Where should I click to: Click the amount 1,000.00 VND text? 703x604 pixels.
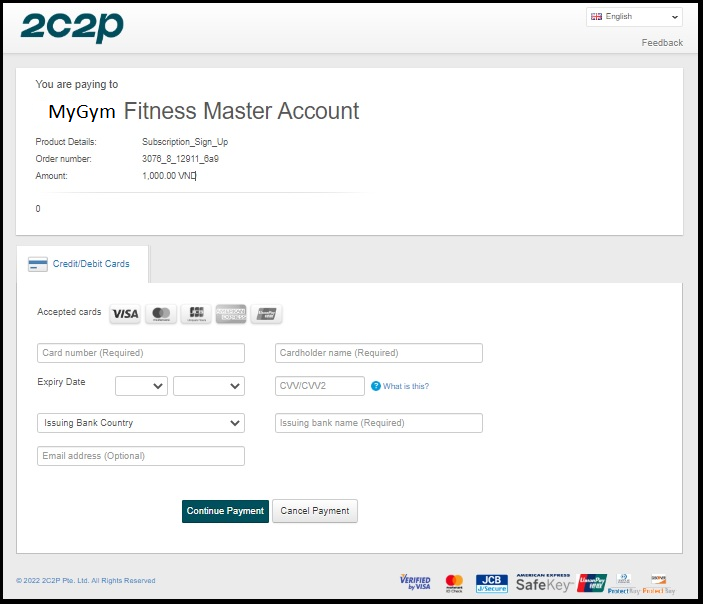pyautogui.click(x=169, y=176)
